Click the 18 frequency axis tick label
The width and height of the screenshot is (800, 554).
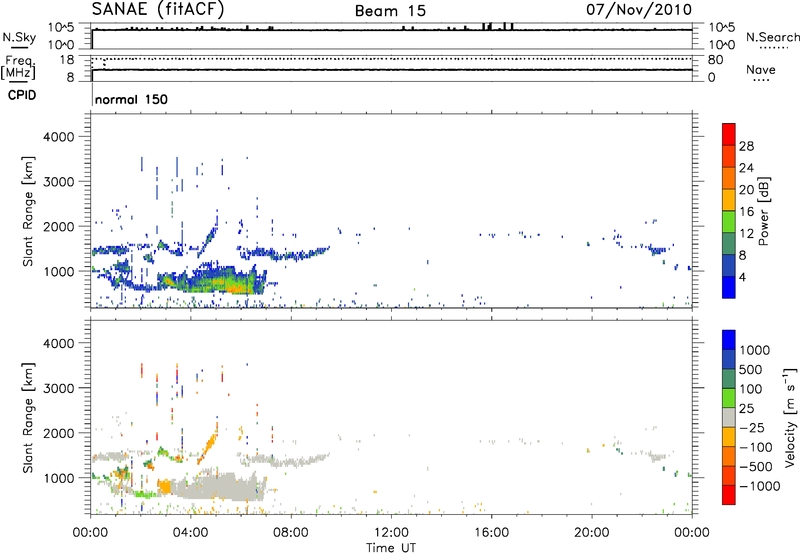(67, 60)
